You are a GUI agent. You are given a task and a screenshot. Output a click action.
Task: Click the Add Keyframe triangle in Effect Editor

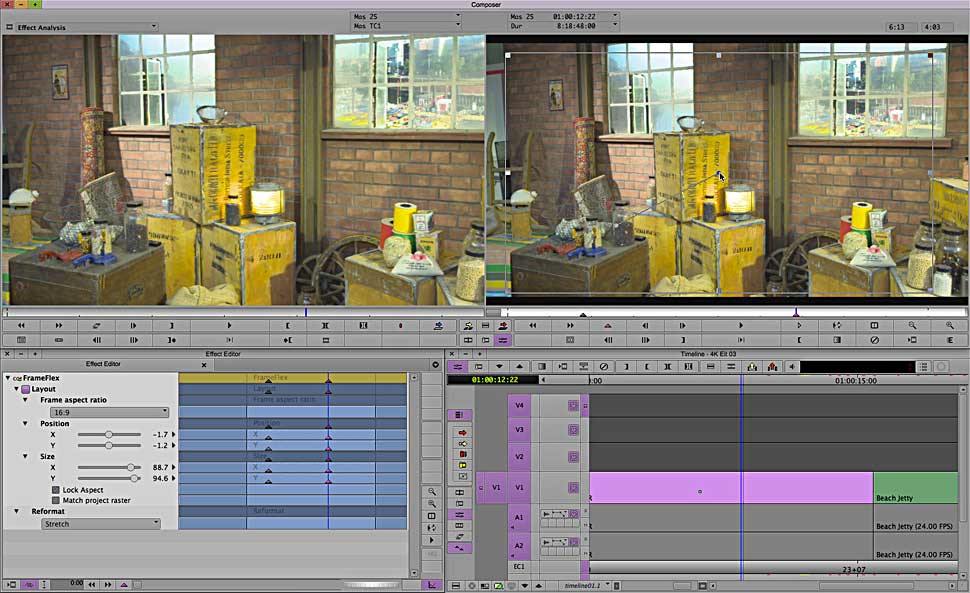point(124,584)
